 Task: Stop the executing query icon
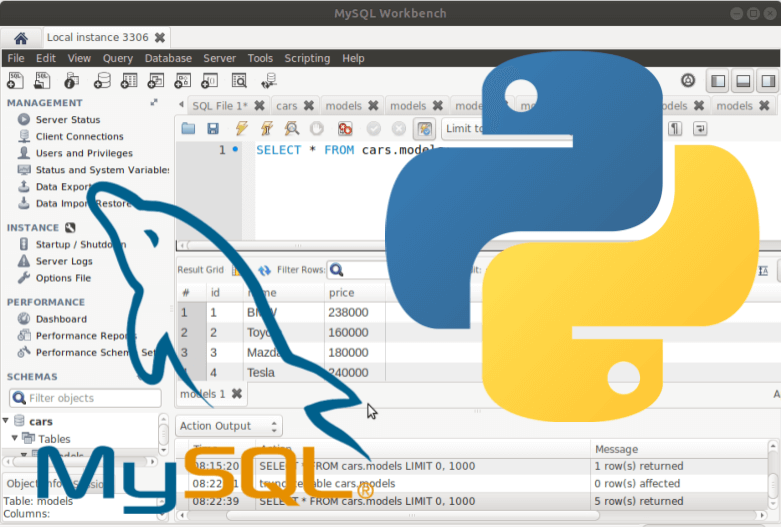[317, 129]
